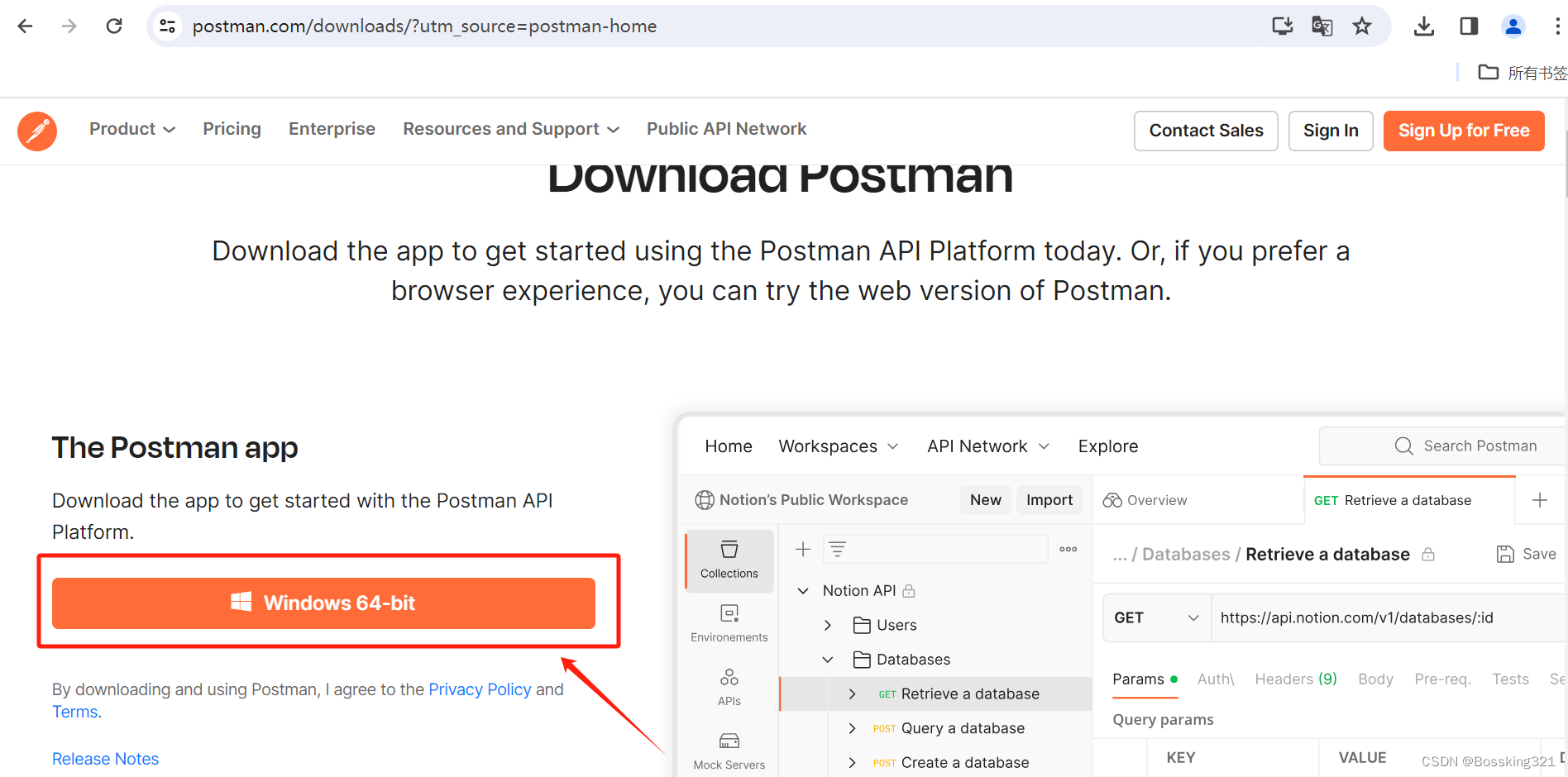Open Explore in app preview
This screenshot has width=1568, height=777.
point(1108,446)
